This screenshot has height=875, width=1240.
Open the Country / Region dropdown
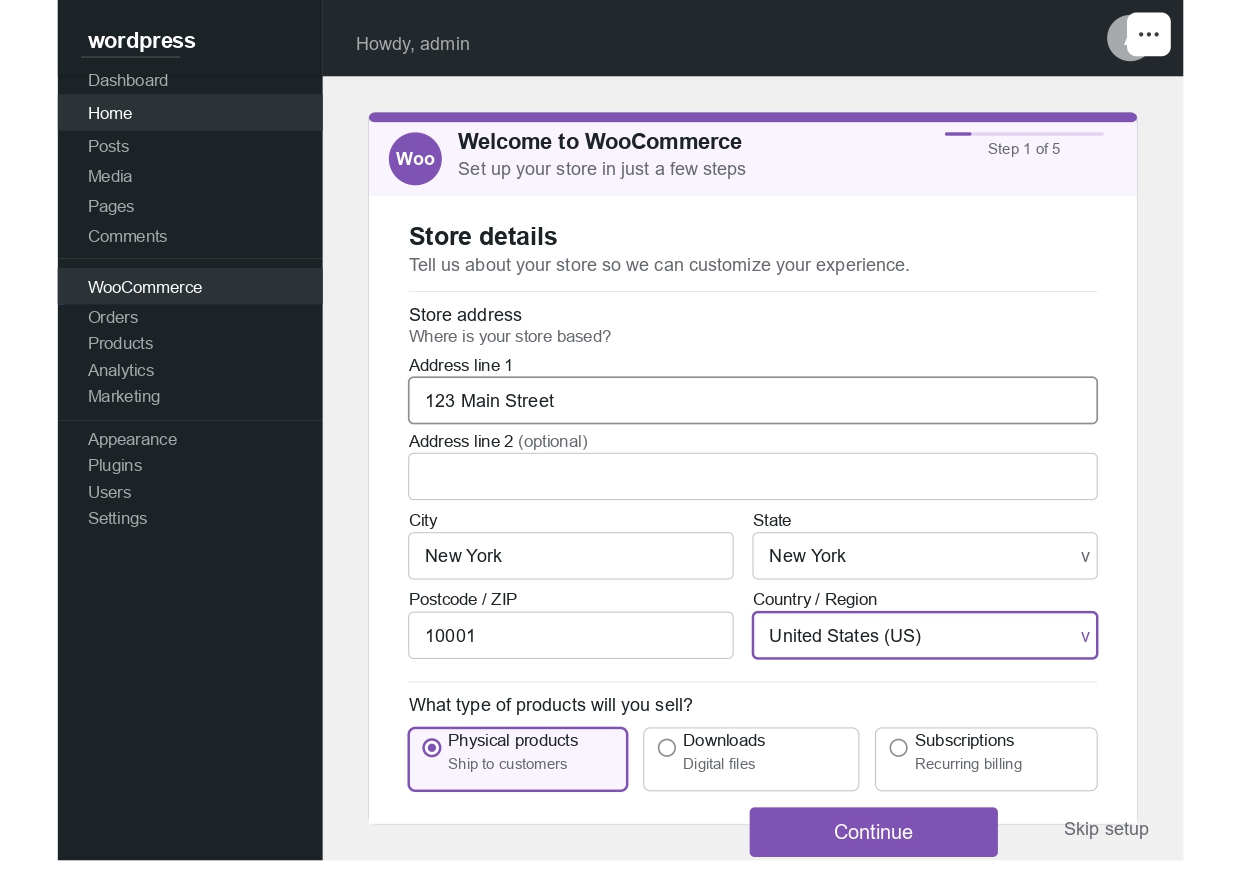point(925,636)
